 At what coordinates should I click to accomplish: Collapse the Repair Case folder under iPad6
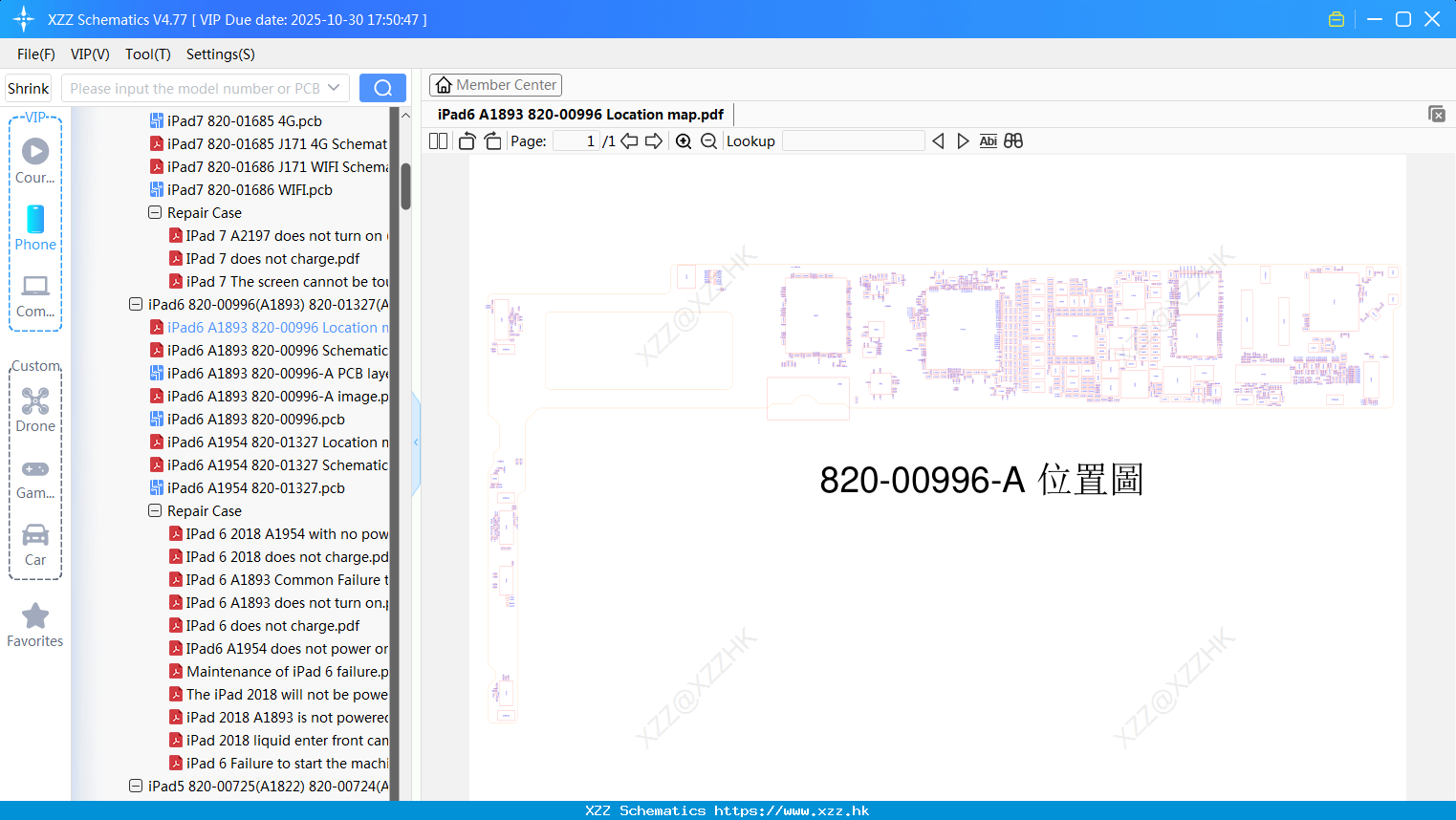click(x=155, y=510)
